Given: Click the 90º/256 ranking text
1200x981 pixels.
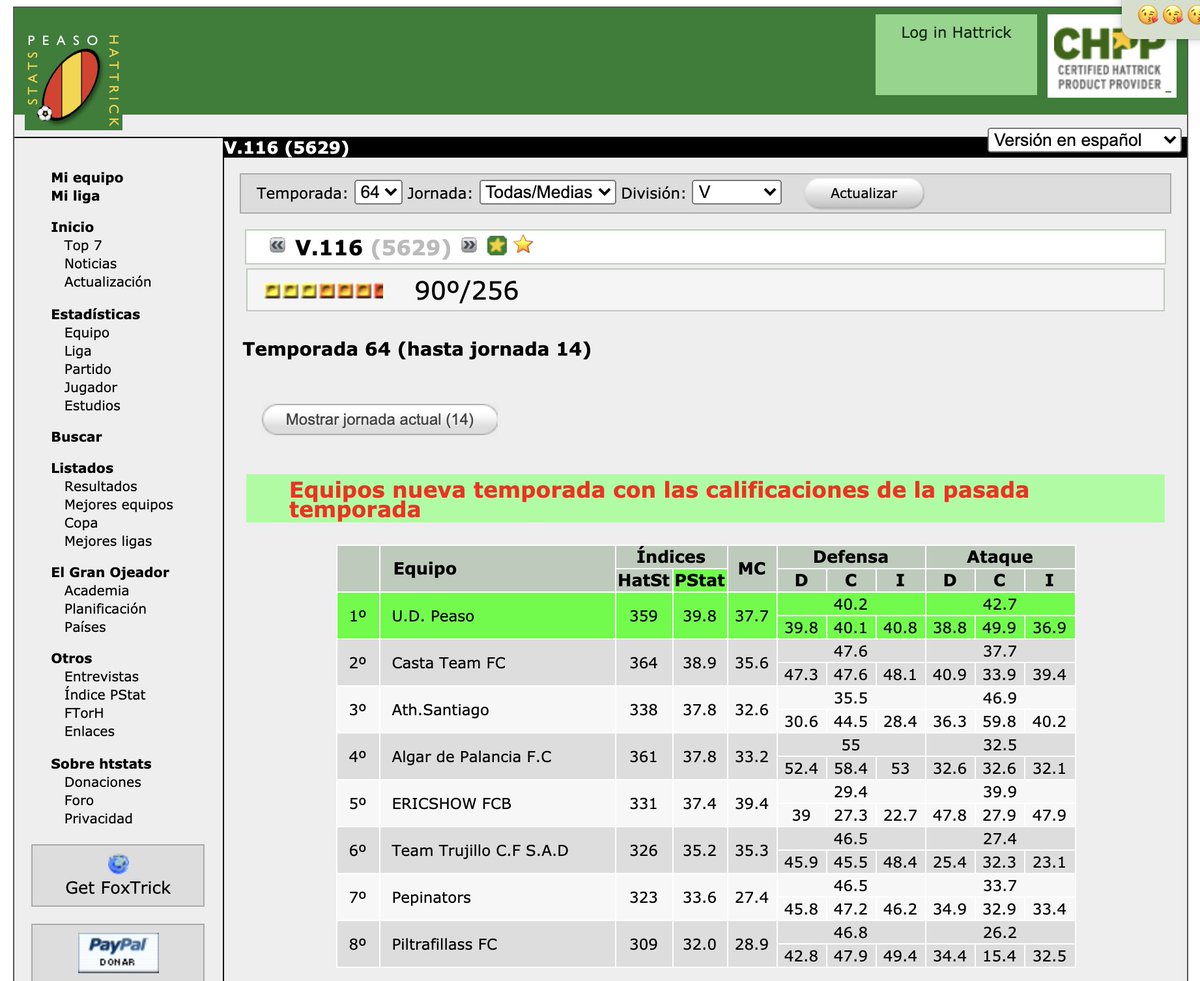Looking at the screenshot, I should (x=466, y=291).
